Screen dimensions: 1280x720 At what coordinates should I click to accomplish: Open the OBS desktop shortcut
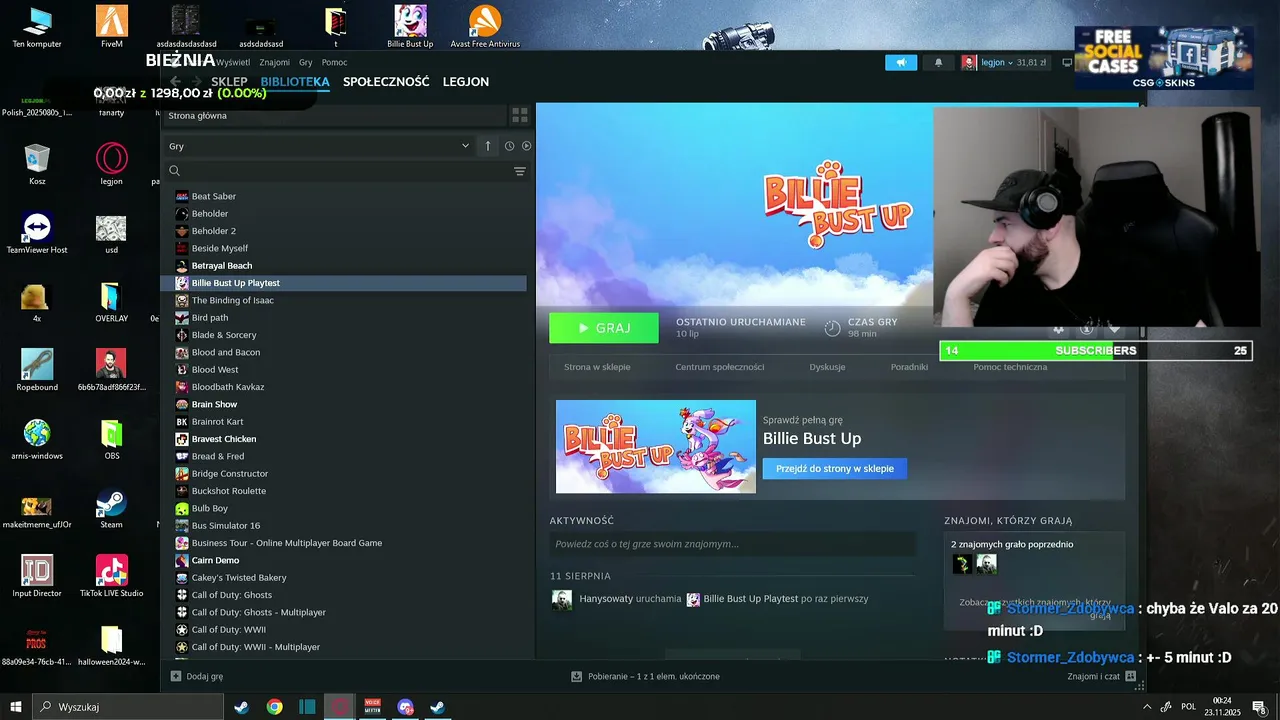pyautogui.click(x=112, y=439)
